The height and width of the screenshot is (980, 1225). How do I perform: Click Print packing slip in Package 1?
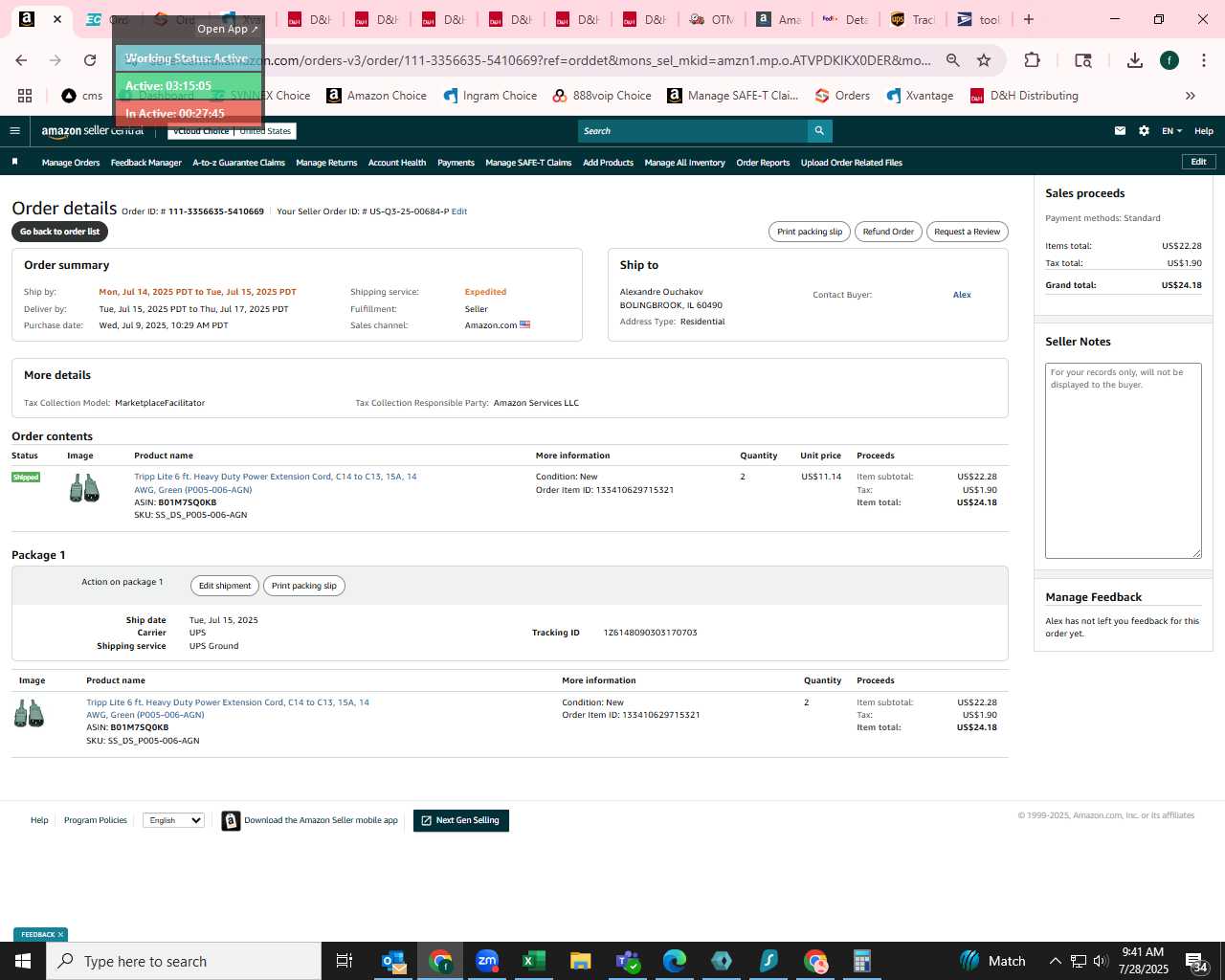coord(303,586)
